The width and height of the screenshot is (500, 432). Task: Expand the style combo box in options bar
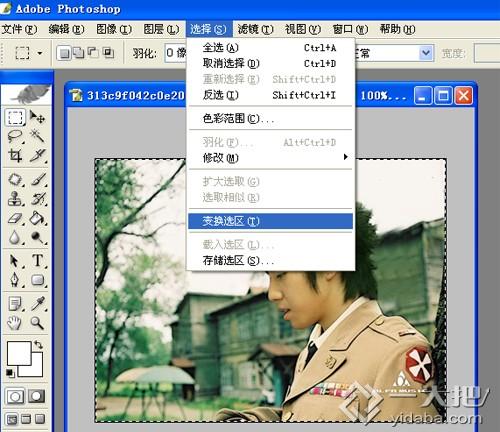[x=426, y=53]
